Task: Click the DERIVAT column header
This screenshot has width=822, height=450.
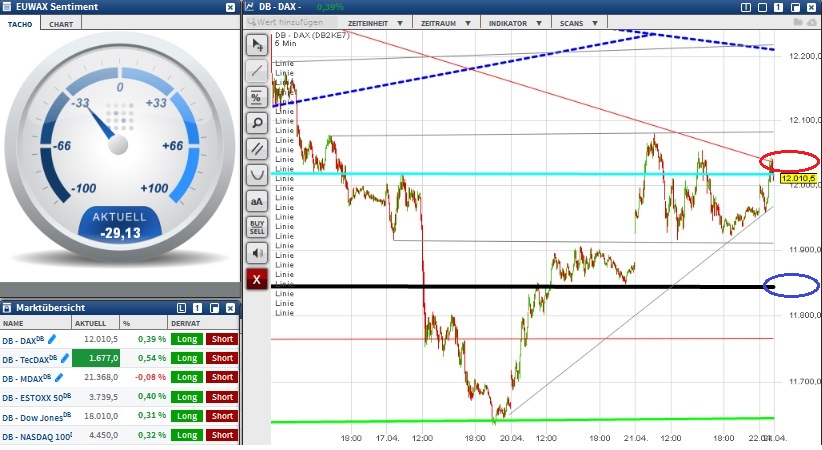Action: click(x=203, y=323)
